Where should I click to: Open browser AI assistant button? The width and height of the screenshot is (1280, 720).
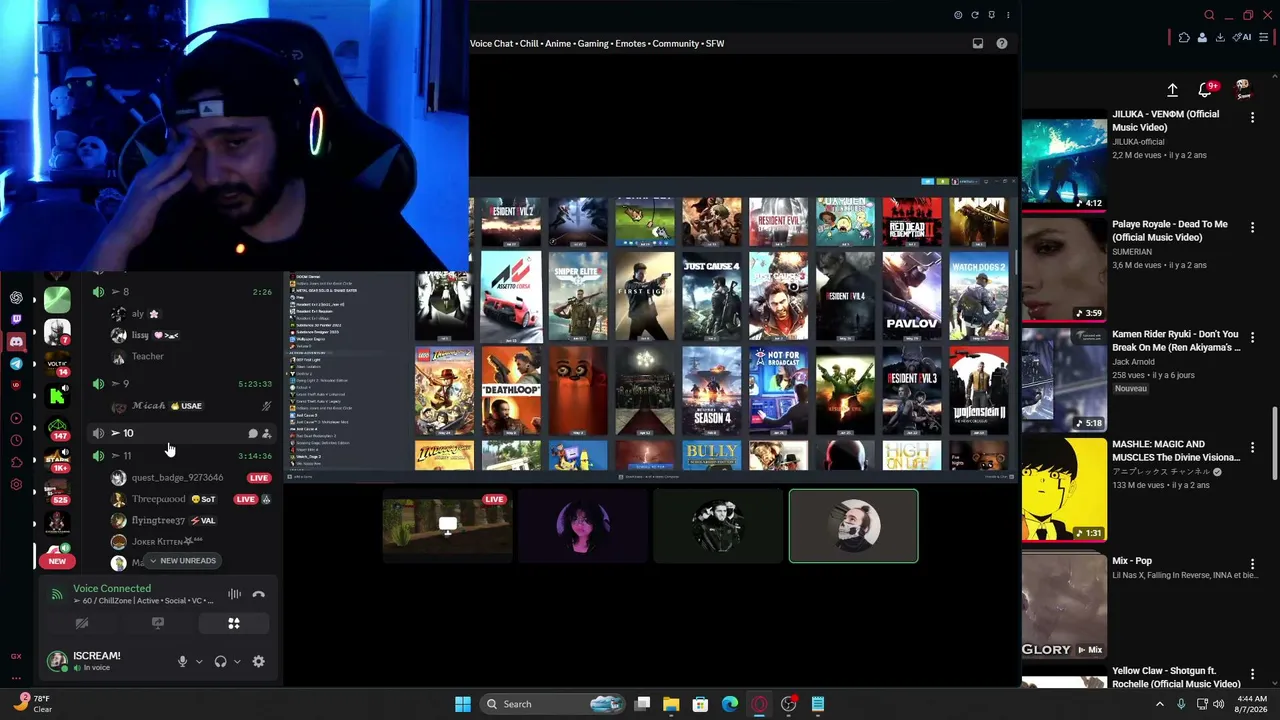point(1243,38)
